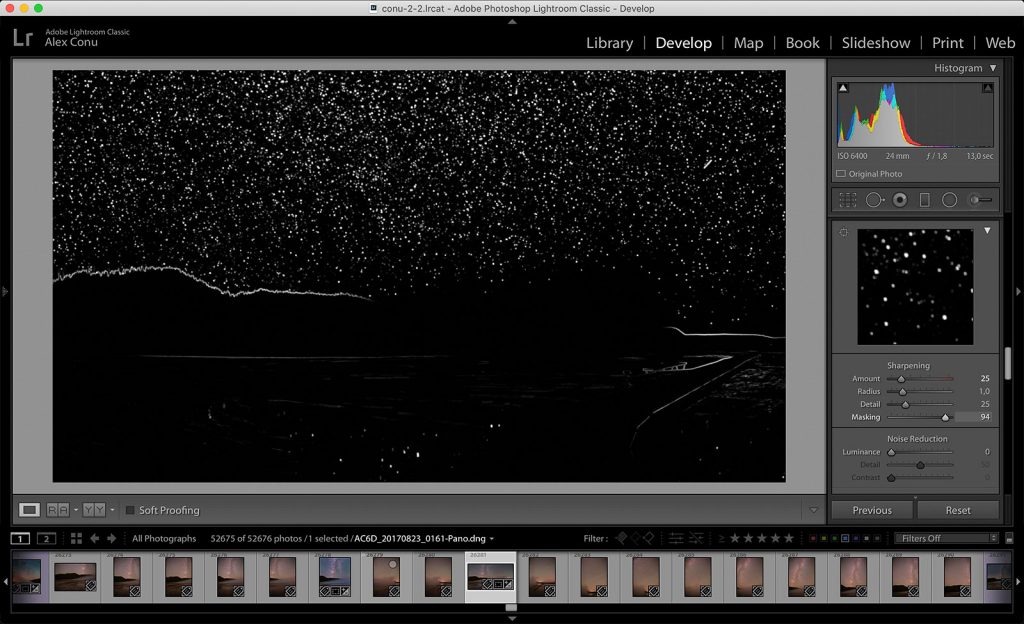Open the Slideshow module
Image resolution: width=1024 pixels, height=624 pixels.
(x=876, y=43)
